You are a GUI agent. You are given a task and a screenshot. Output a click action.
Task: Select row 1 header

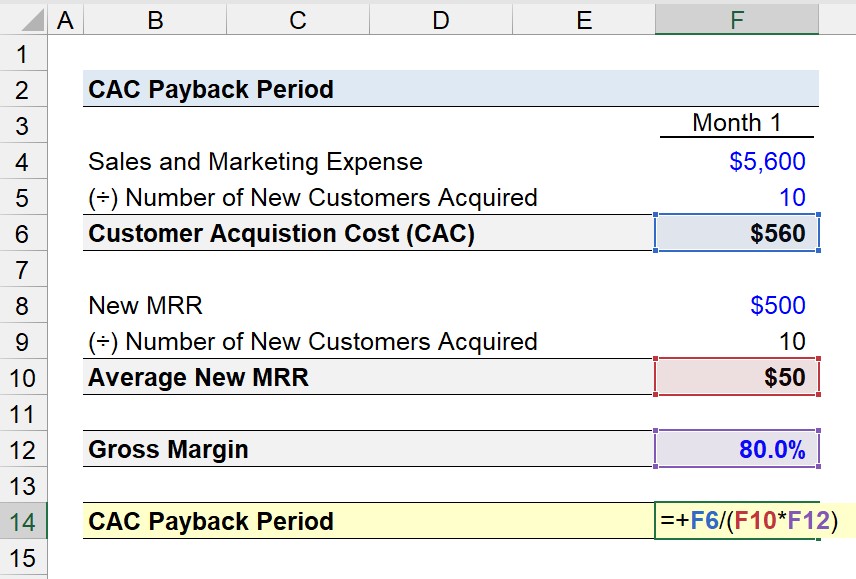pos(23,53)
